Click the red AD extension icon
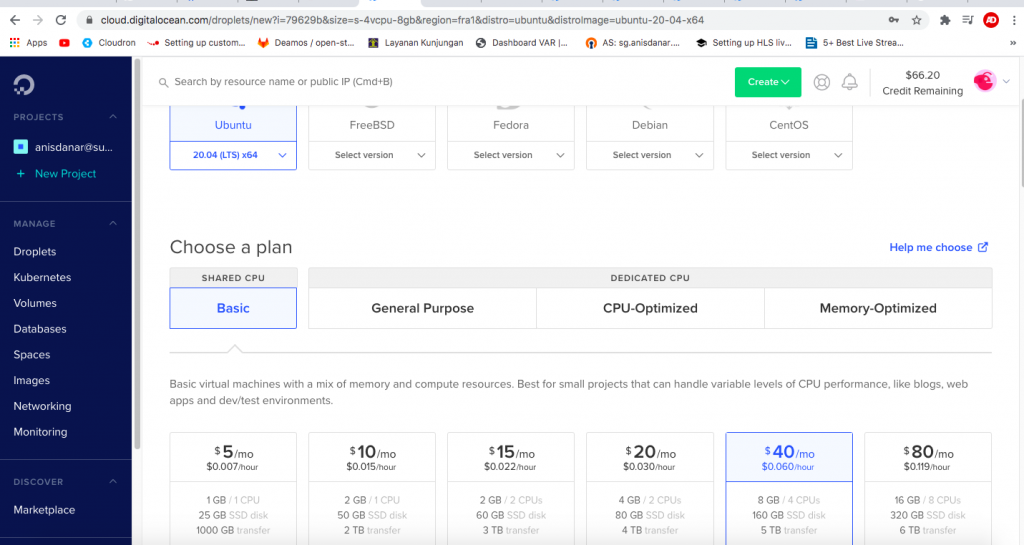This screenshot has width=1024, height=545. pos(991,20)
